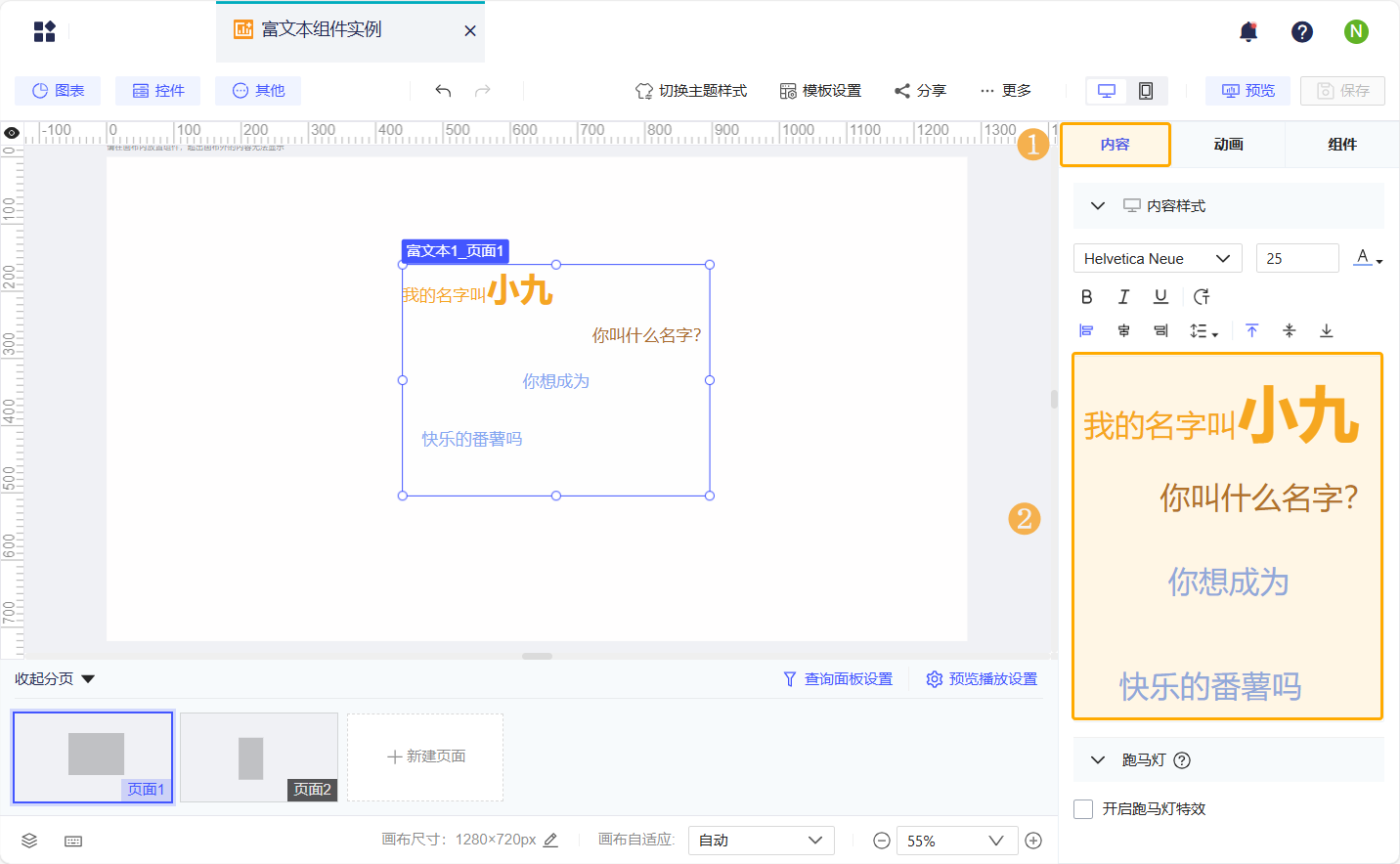Click the clear text formatting icon
Screen dimensions: 1400x864
tap(1202, 296)
